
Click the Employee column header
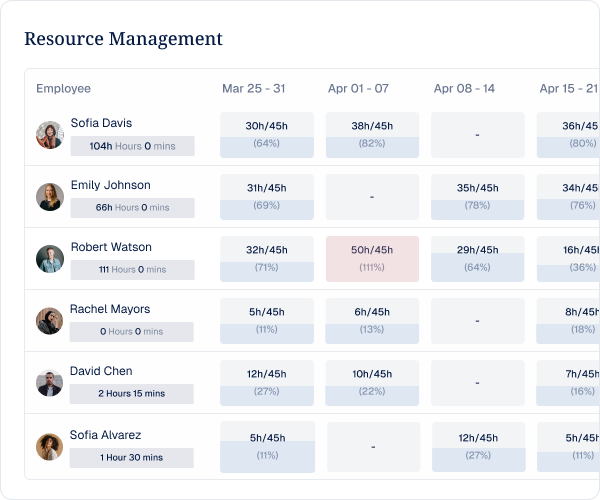click(64, 88)
